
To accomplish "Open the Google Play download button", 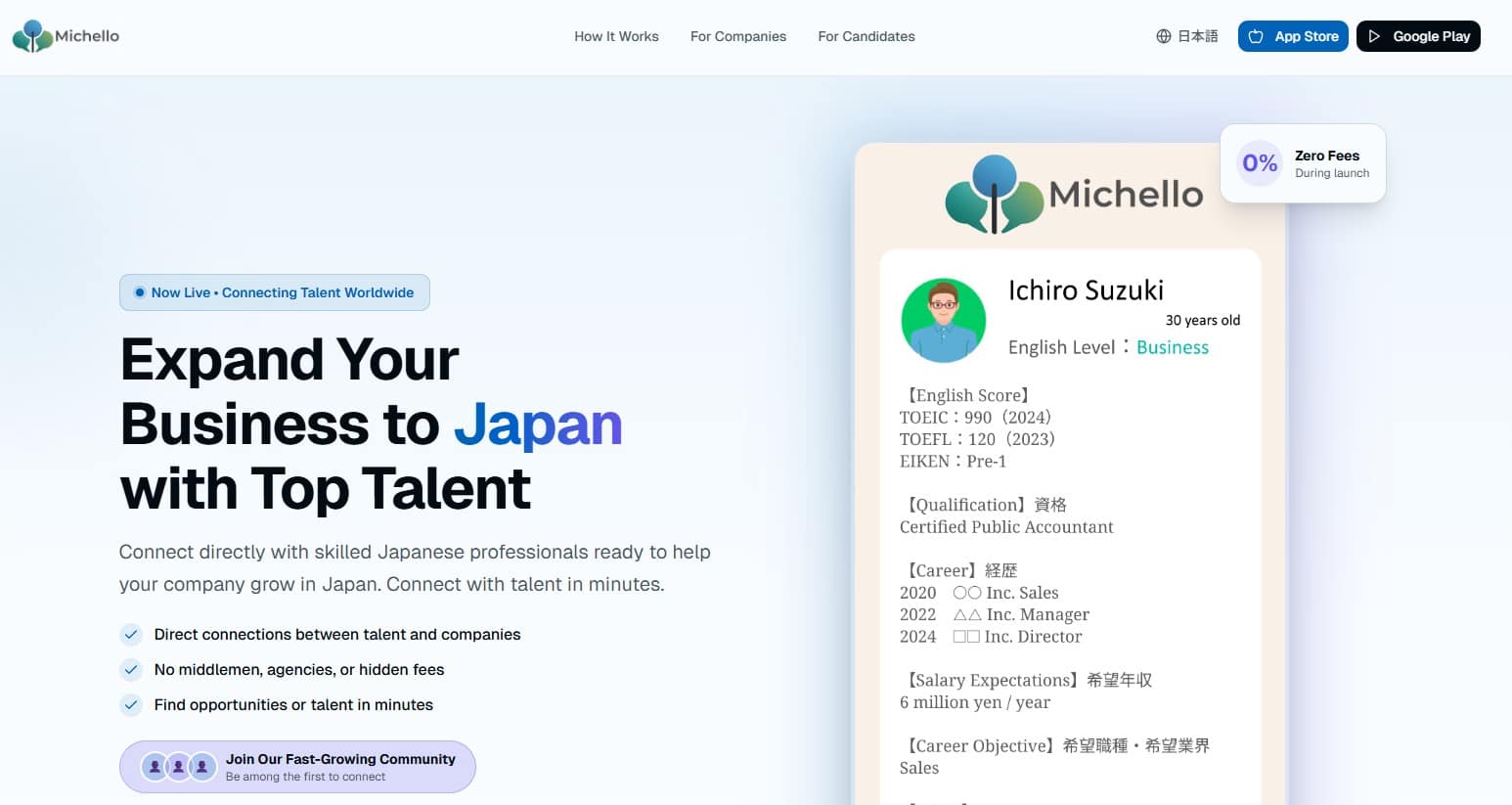I will coord(1418,36).
